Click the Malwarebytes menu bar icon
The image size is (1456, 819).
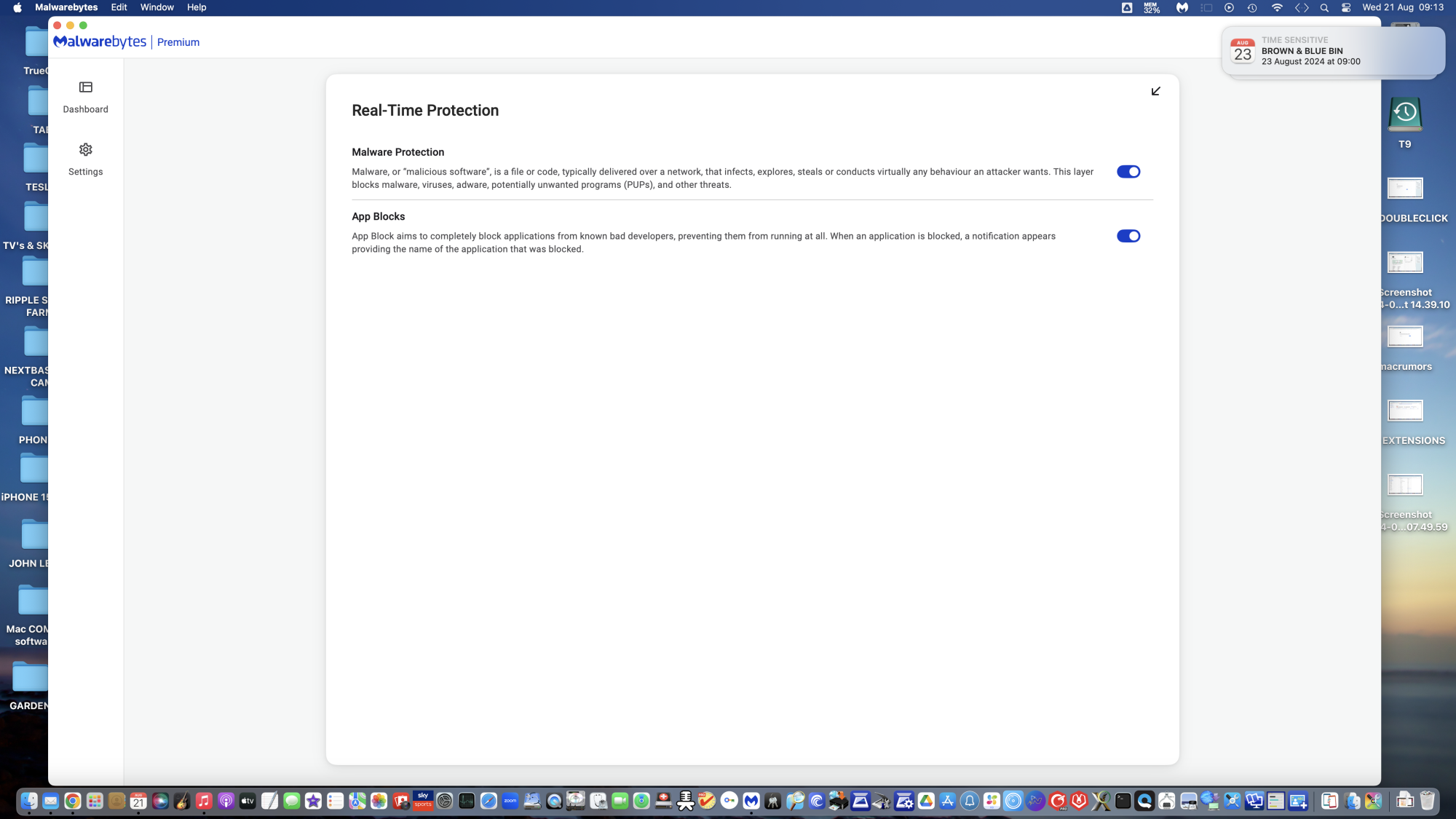pos(1182,7)
